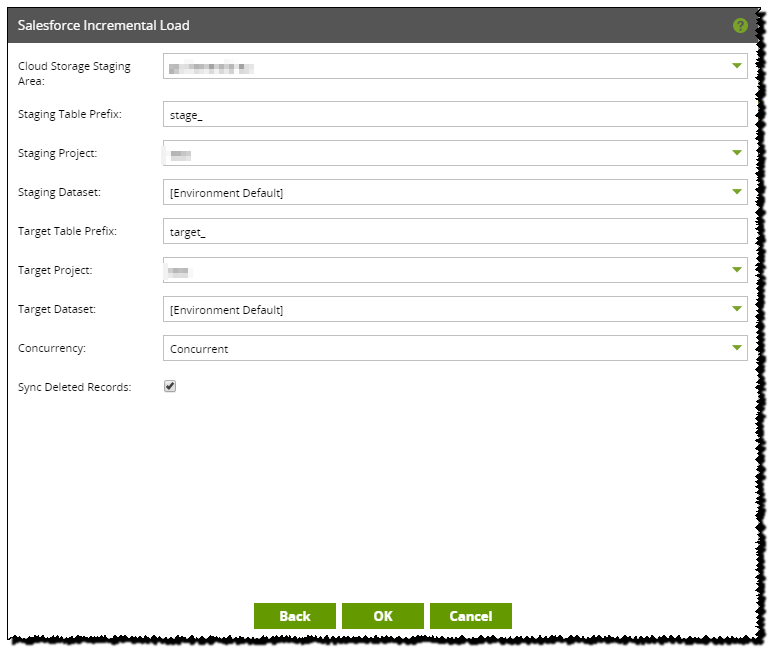Focus the Target Table Prefix input field

[455, 231]
